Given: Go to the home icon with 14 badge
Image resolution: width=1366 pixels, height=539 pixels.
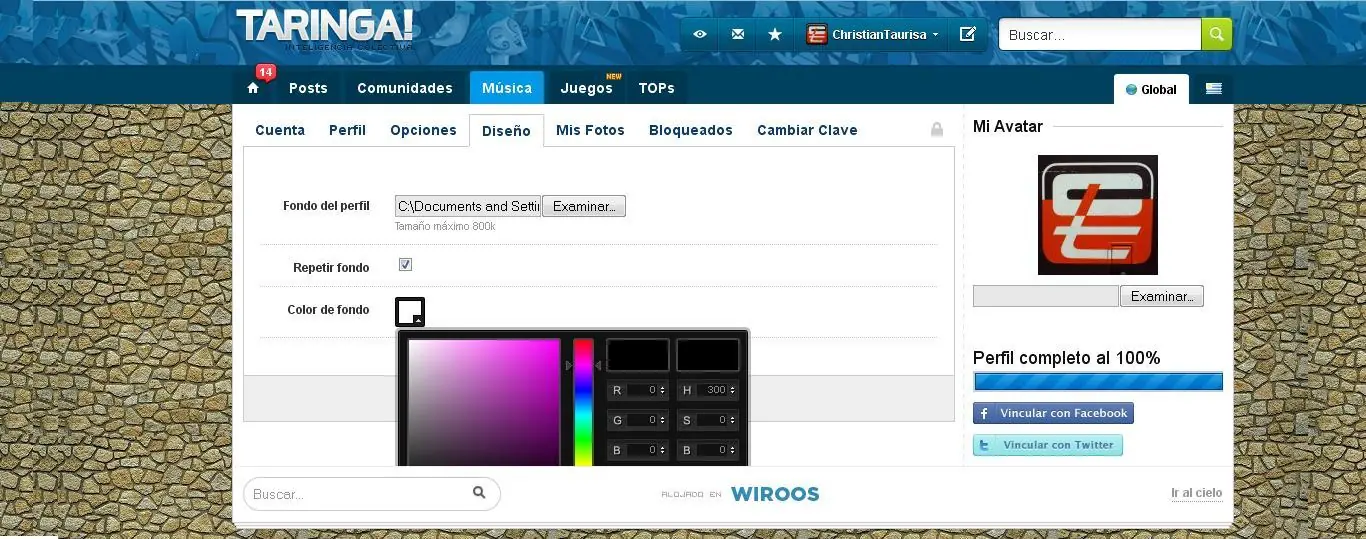Looking at the screenshot, I should click(253, 88).
